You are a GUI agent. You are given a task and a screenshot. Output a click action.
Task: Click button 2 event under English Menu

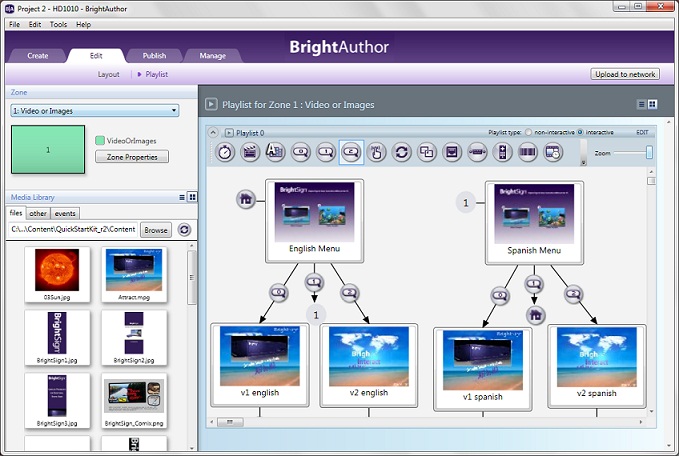pos(349,293)
